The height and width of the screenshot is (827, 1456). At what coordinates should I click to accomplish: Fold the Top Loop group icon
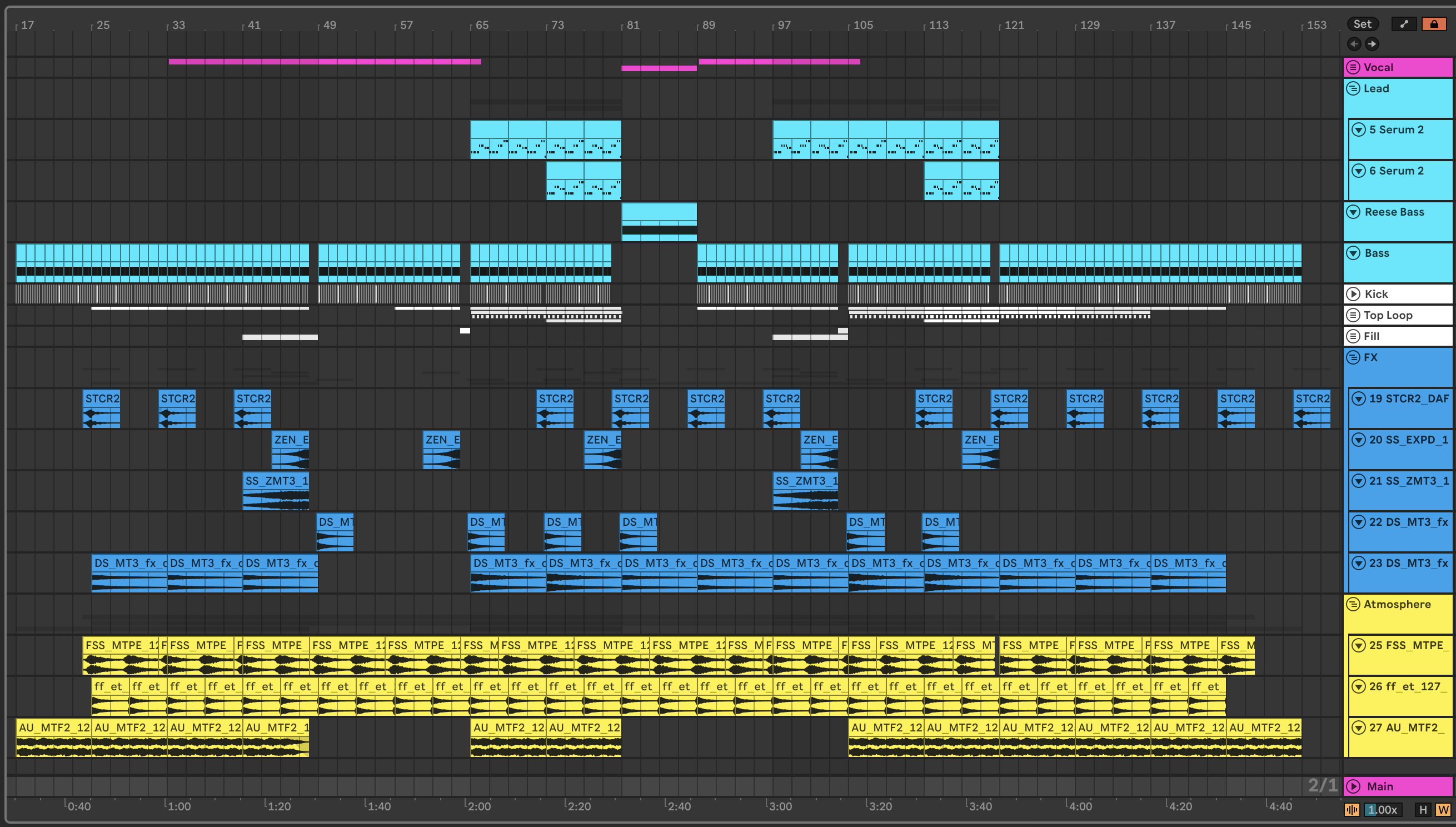[1353, 315]
